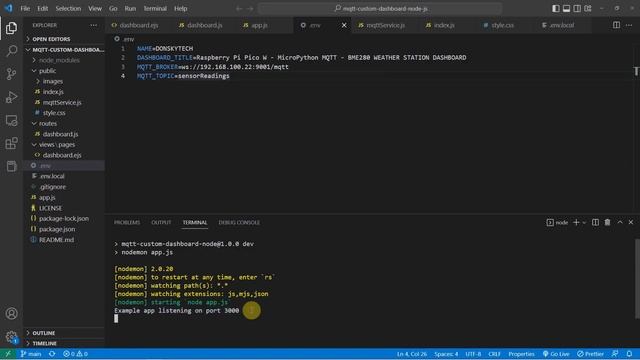
Task: Open Remote Explorer view
Action: 11,120
